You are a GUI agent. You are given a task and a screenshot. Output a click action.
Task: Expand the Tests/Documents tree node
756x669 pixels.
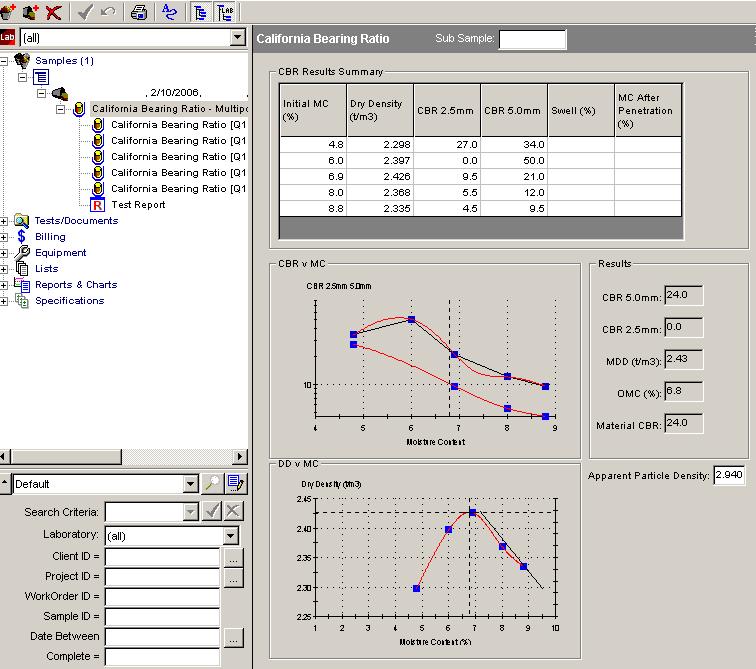6,221
